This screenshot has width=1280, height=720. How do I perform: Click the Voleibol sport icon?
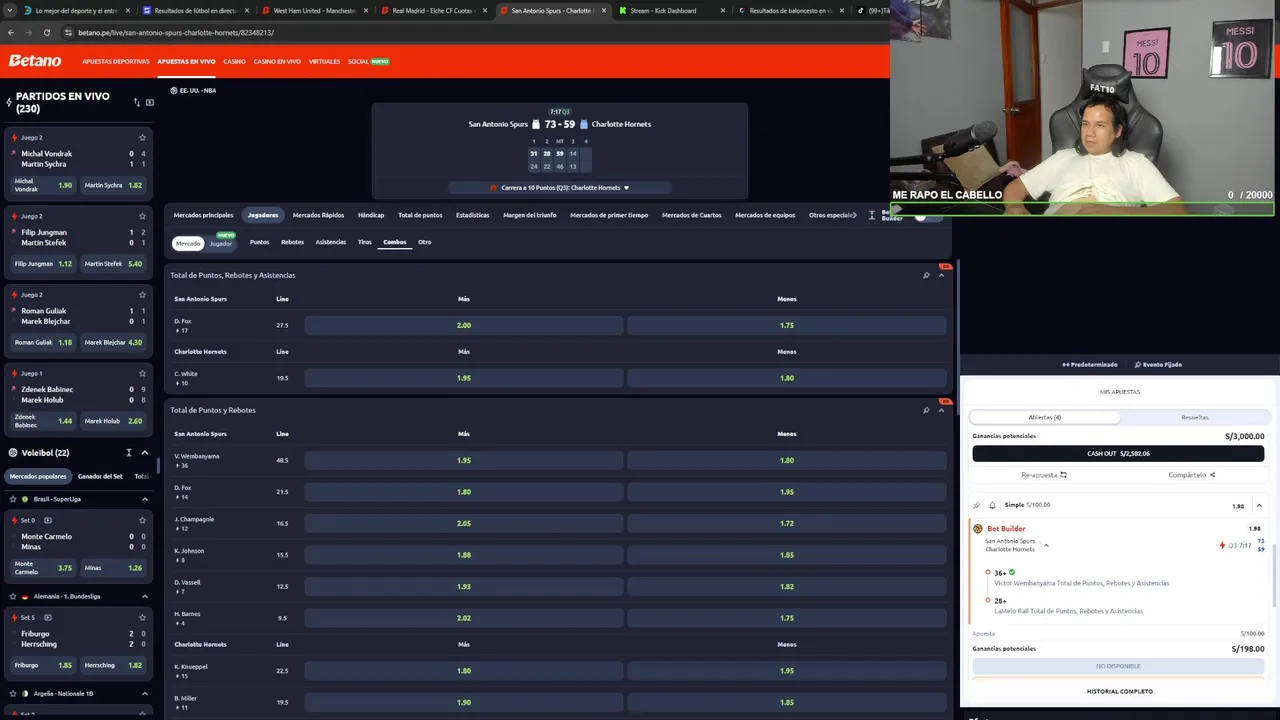click(13, 453)
